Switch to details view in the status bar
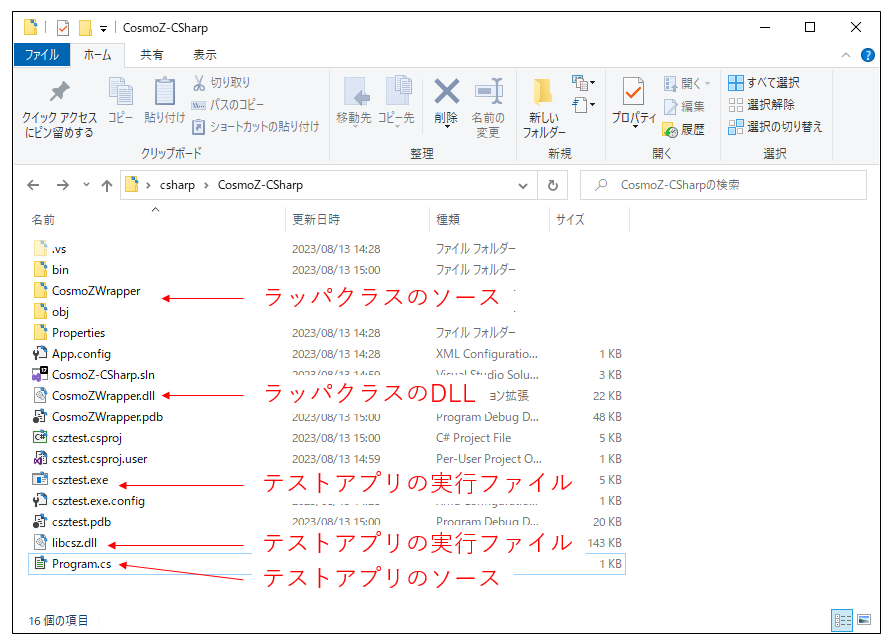This screenshot has width=894, height=644. pos(842,620)
